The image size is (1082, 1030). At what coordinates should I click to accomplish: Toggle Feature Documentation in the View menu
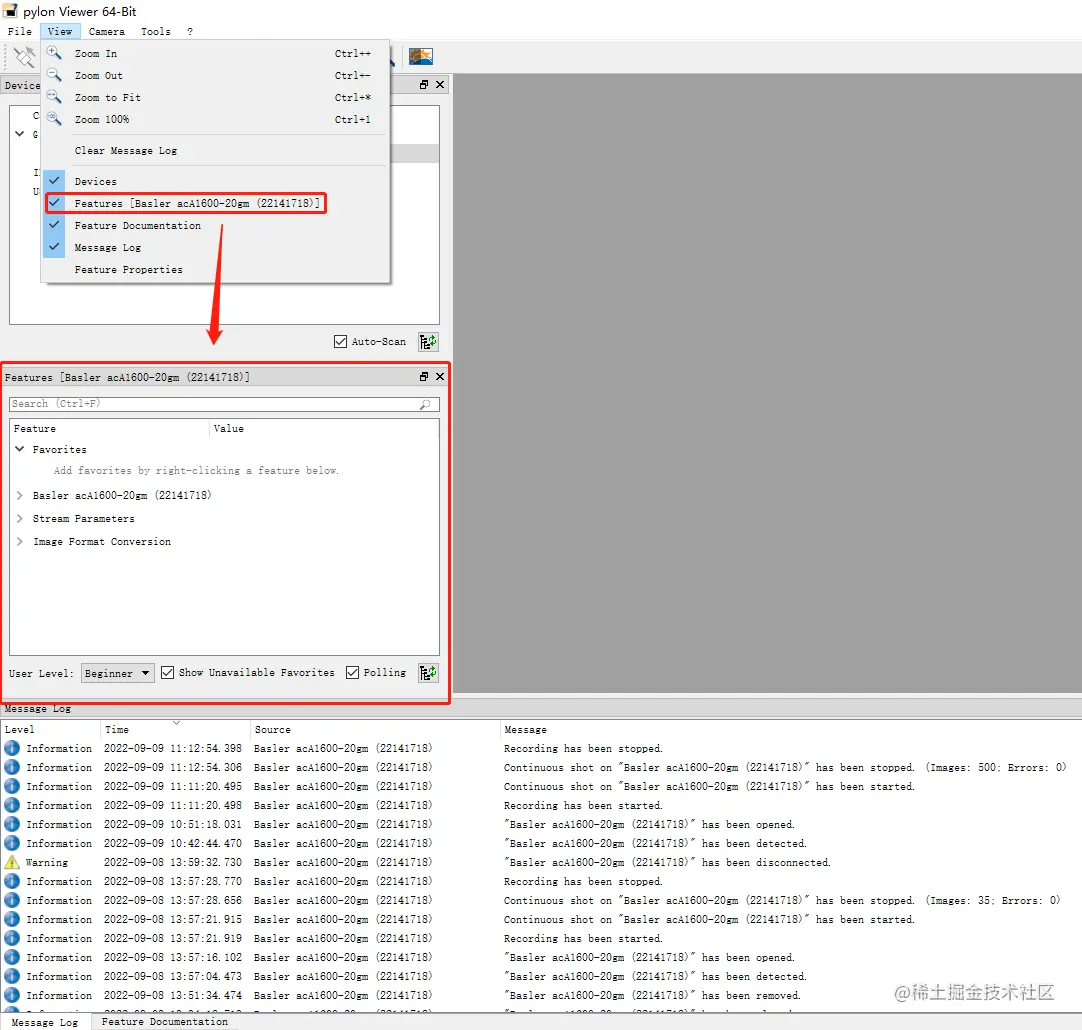215,226
